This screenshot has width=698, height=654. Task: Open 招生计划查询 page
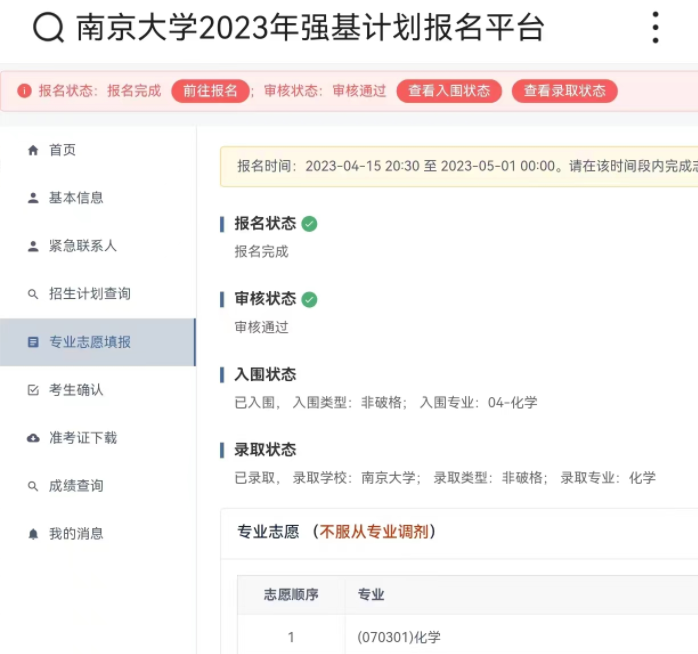point(97,294)
